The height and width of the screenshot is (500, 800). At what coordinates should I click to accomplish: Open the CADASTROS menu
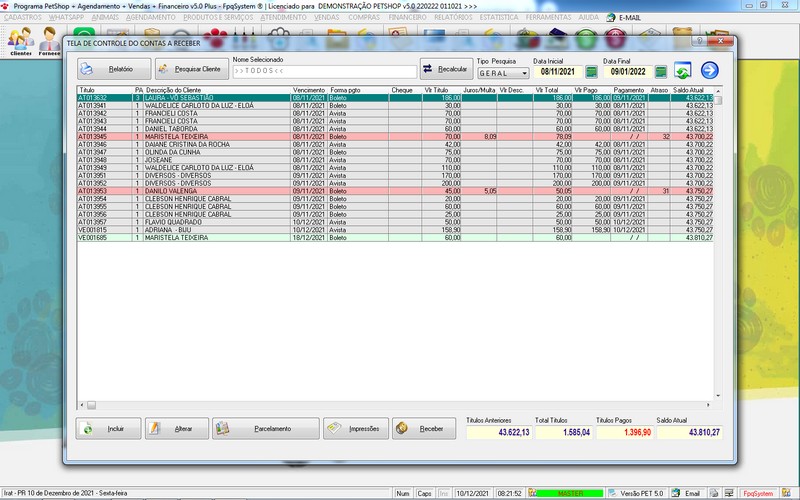coord(23,17)
